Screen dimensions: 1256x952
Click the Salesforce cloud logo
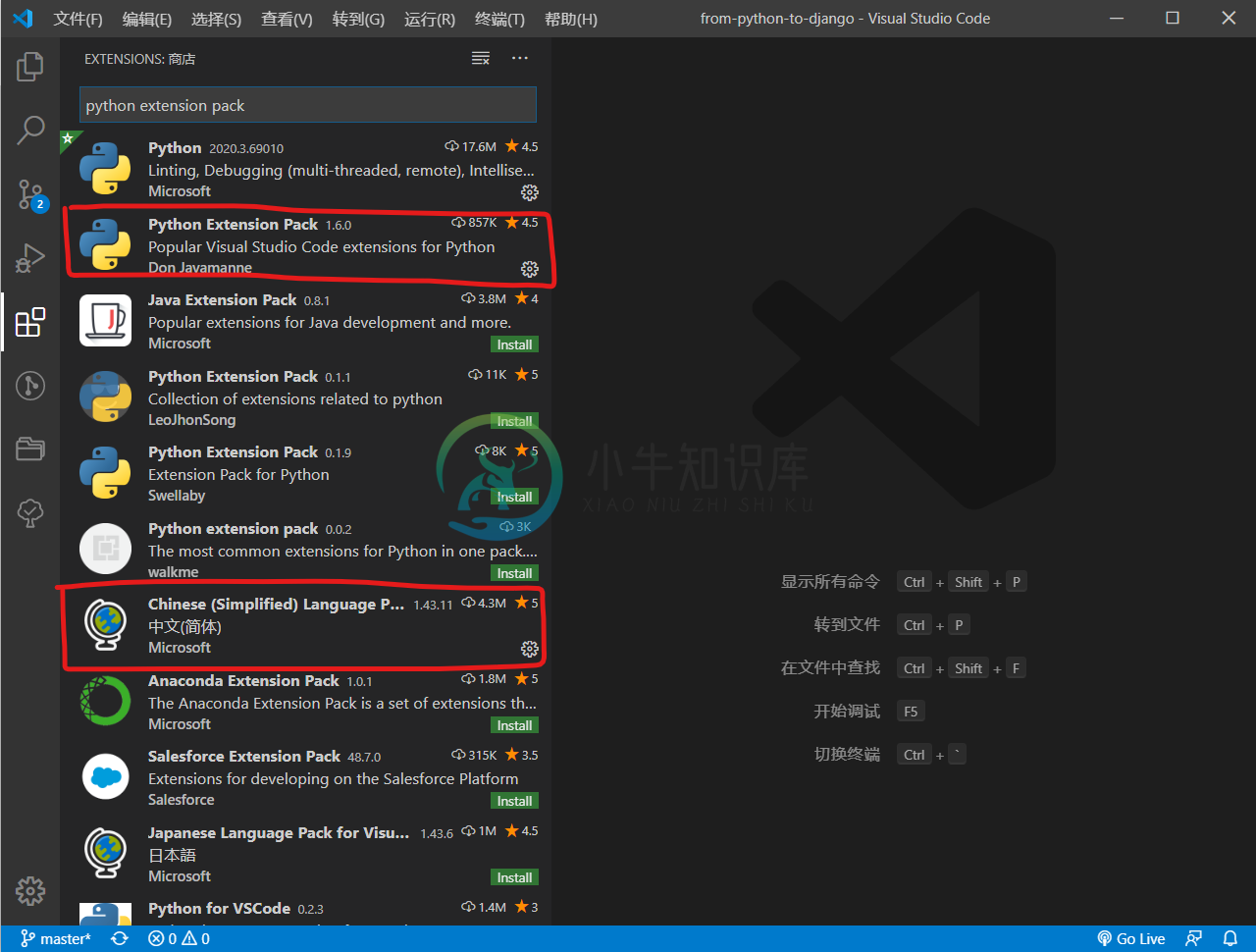[x=105, y=777]
